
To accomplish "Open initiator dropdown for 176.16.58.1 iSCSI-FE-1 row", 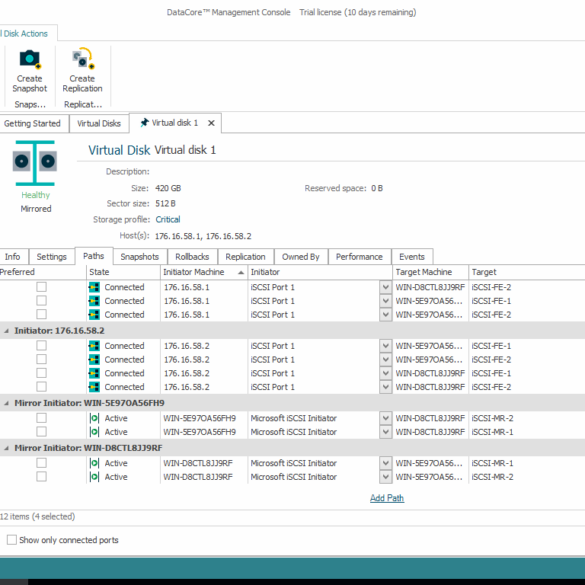I will [385, 301].
